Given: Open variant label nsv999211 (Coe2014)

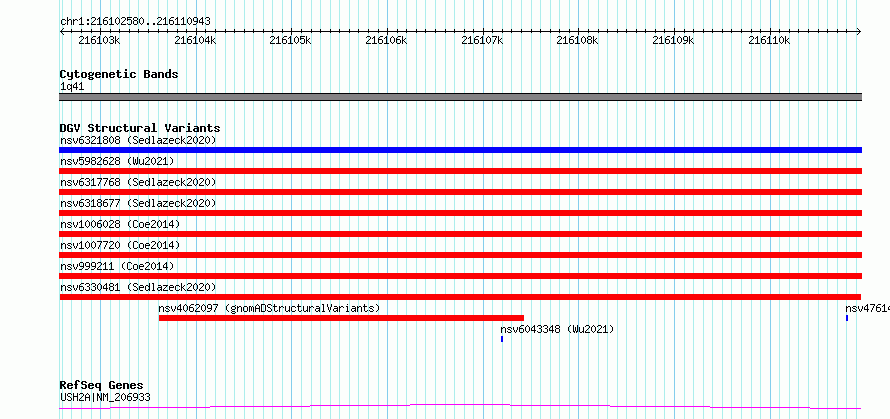Looking at the screenshot, I should tap(117, 266).
